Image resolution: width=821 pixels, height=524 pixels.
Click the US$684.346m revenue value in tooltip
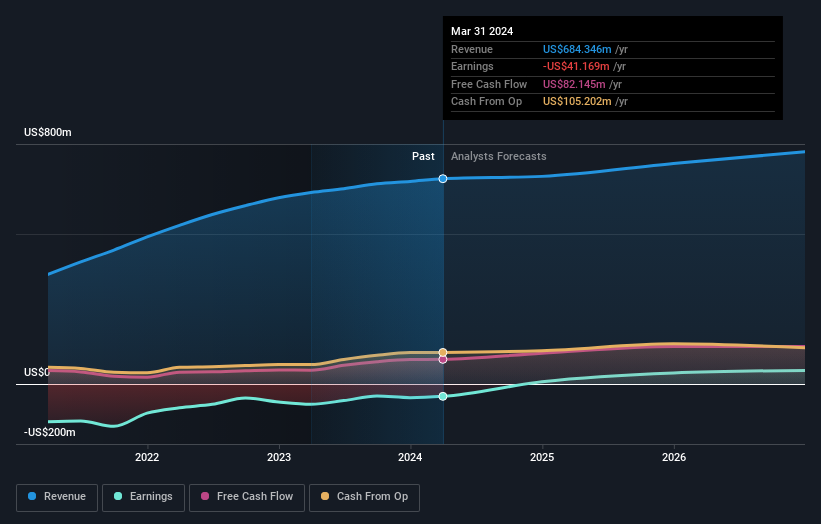click(577, 49)
